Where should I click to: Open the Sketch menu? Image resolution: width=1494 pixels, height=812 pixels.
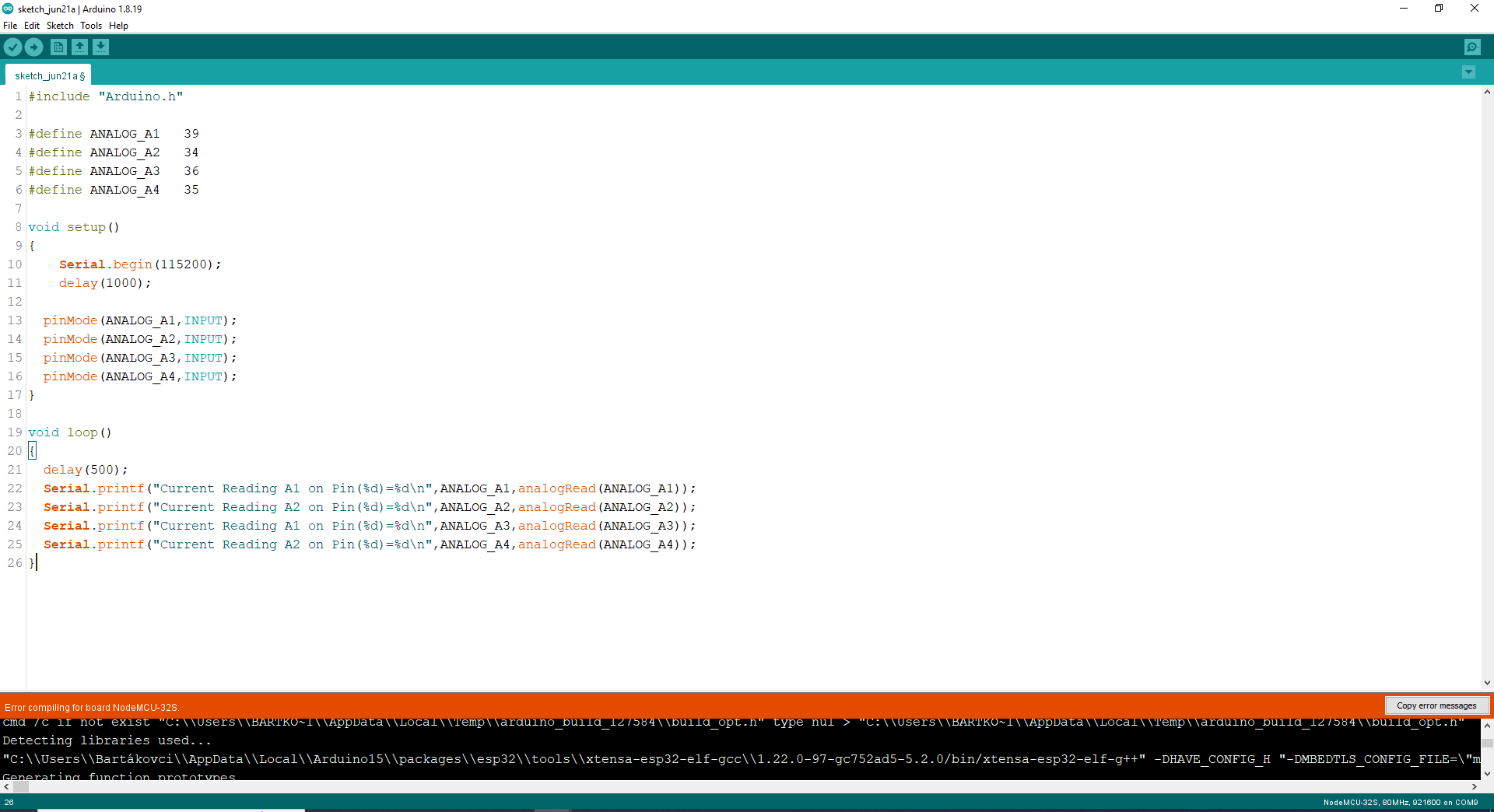60,26
